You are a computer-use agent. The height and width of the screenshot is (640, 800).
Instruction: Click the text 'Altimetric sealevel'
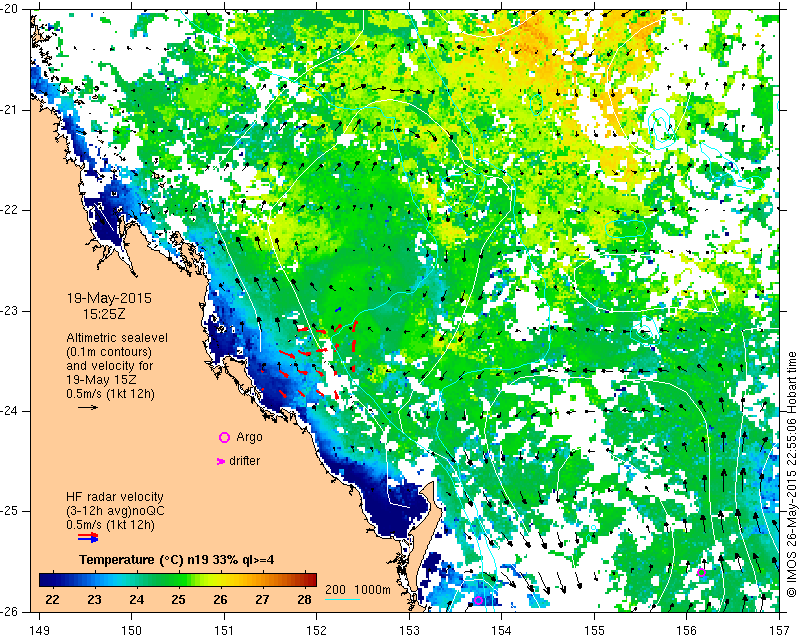[117, 338]
